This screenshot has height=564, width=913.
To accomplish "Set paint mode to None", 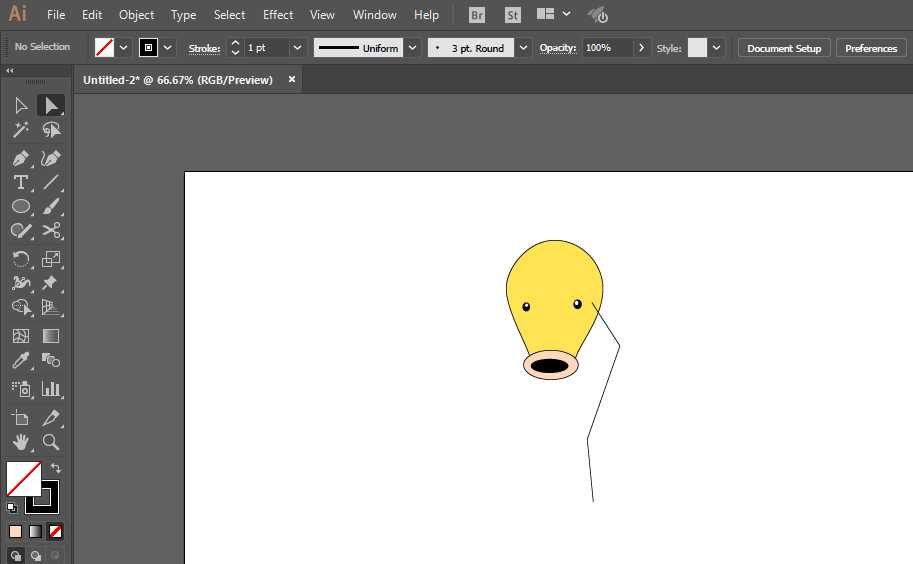I will (x=56, y=531).
